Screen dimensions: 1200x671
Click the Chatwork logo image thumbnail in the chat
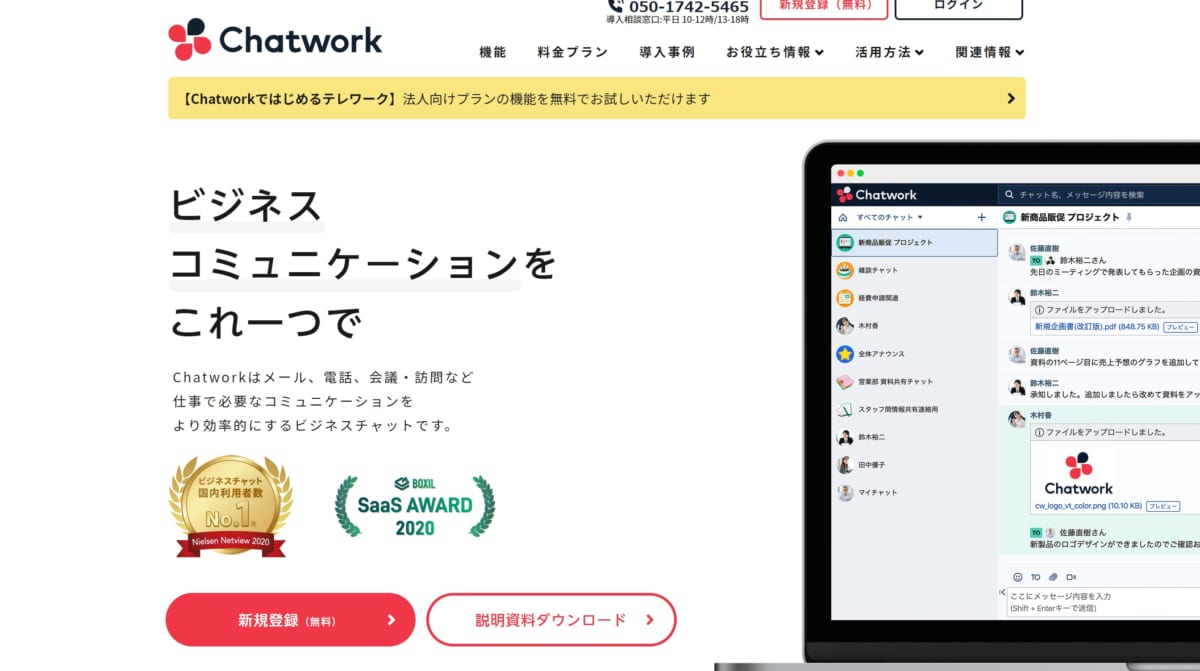[1078, 473]
